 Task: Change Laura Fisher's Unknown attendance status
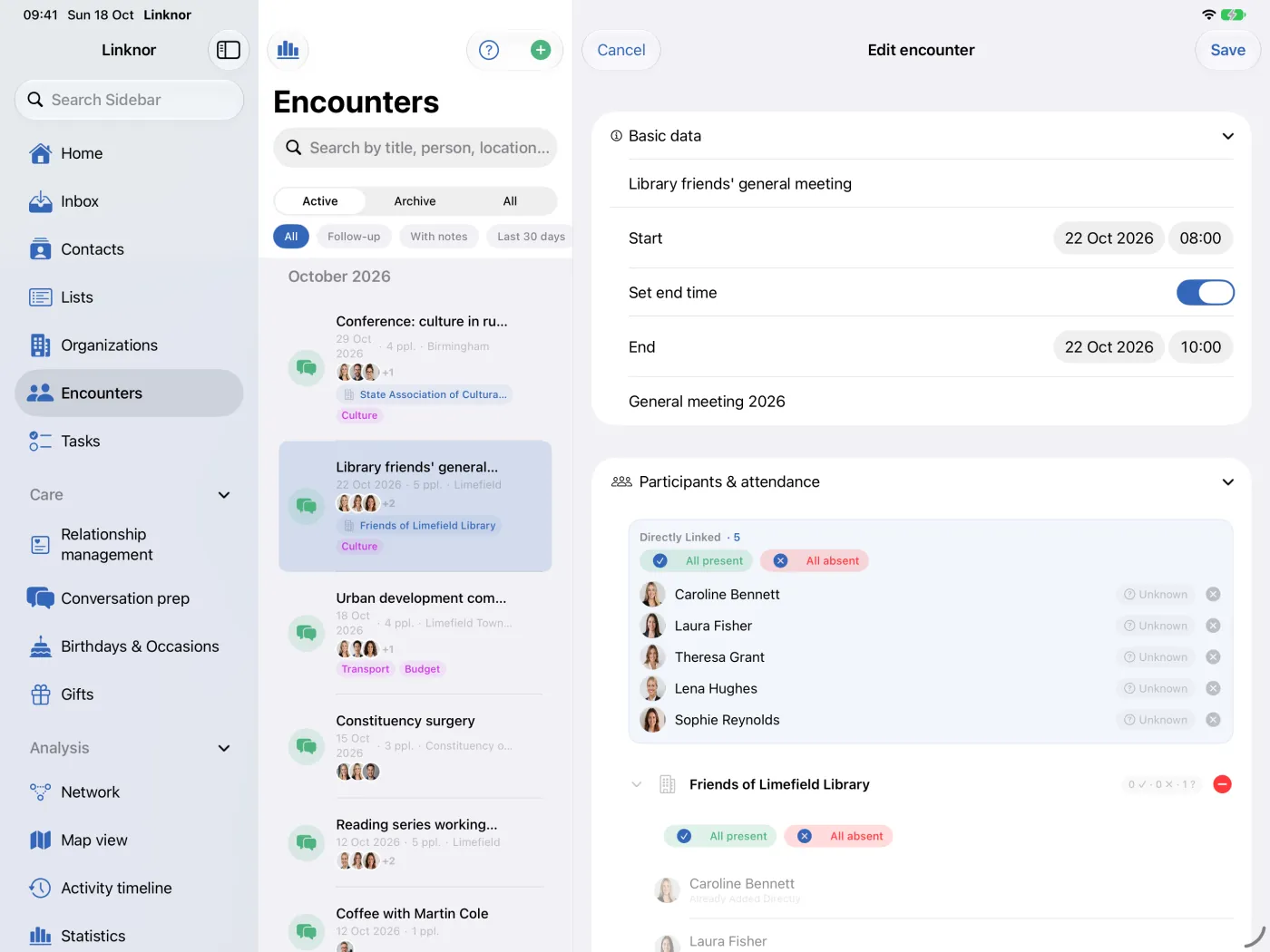[x=1156, y=626]
